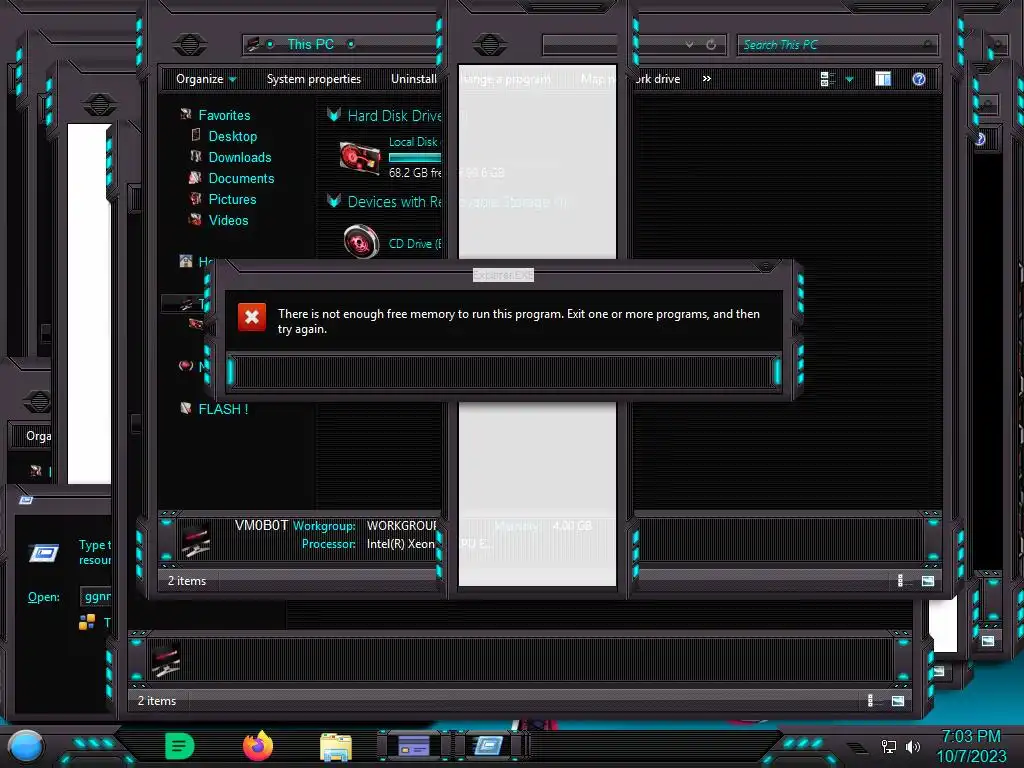This screenshot has width=1024, height=768.
Task: Launch the green notes app from the taskbar
Action: pyautogui.click(x=180, y=746)
